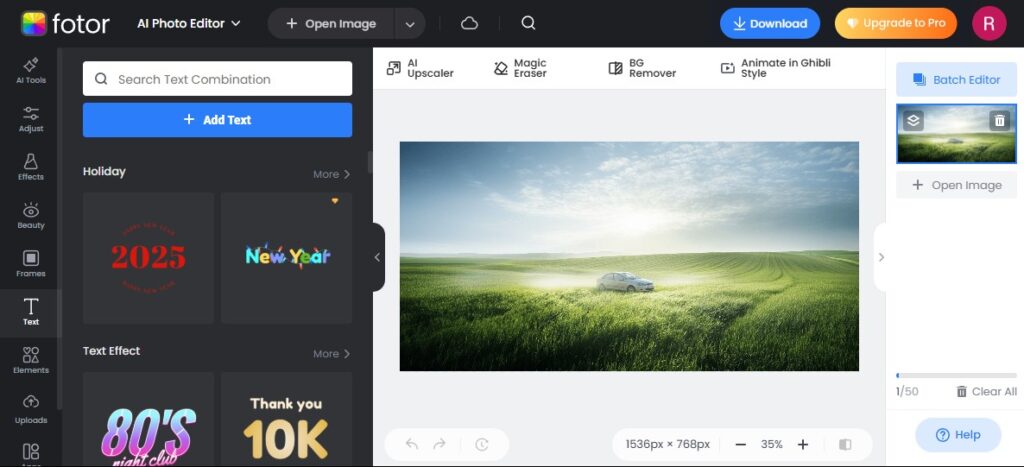1024x467 pixels.
Task: Click the Download button
Action: pyautogui.click(x=770, y=24)
